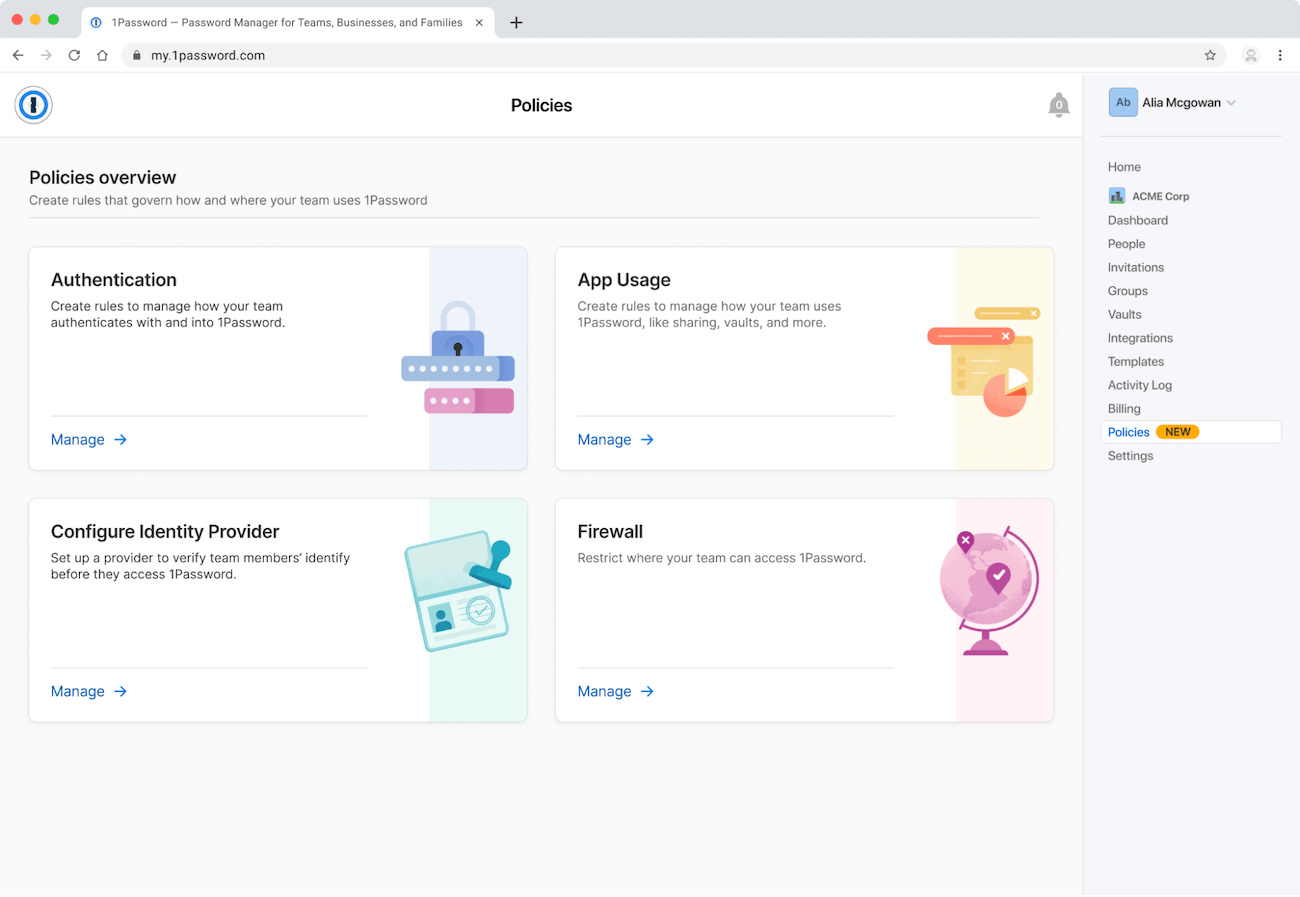Click the 1Password logo icon

[33, 105]
